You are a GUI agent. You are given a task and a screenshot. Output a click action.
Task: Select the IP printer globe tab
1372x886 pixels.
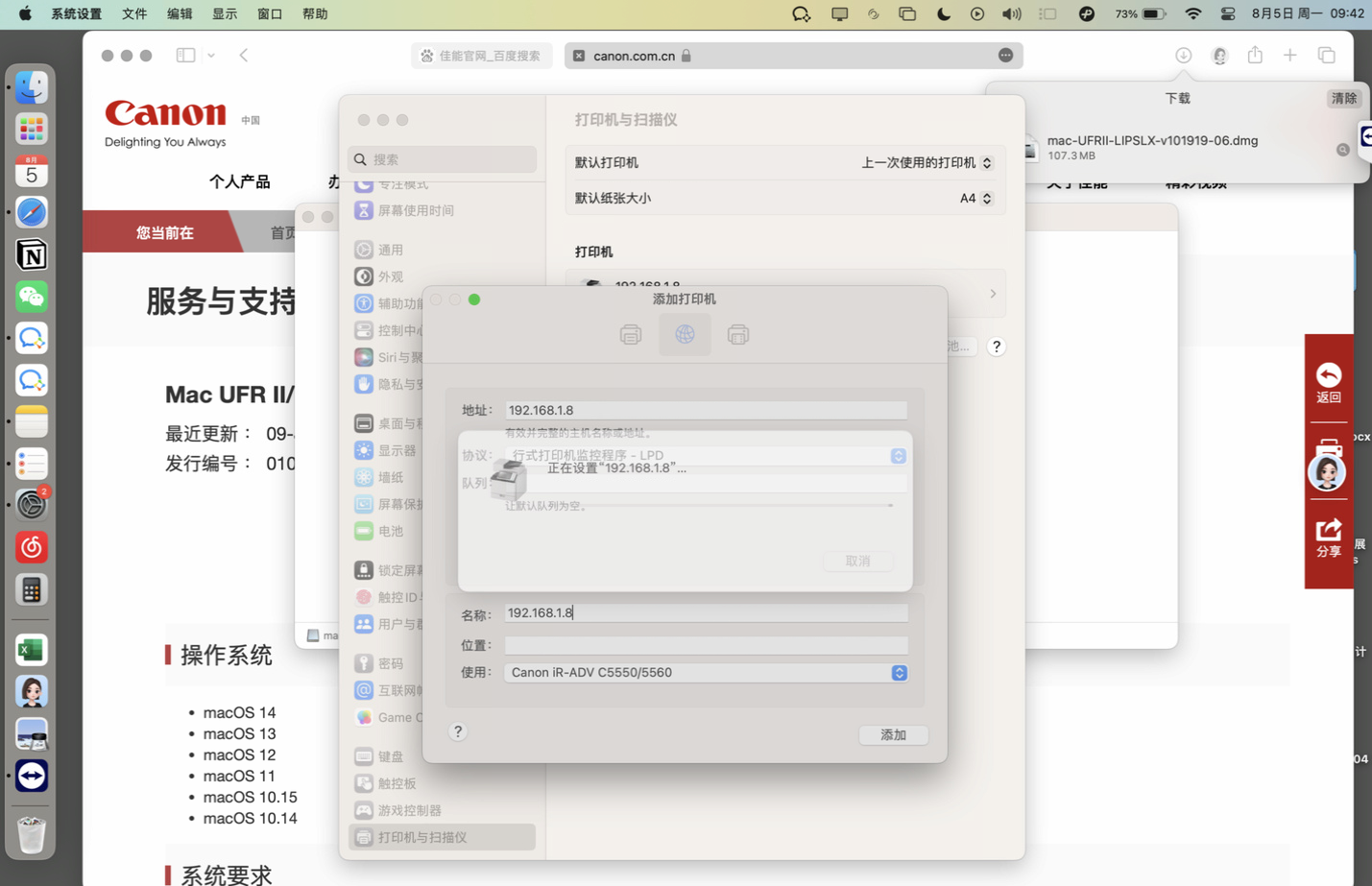685,334
